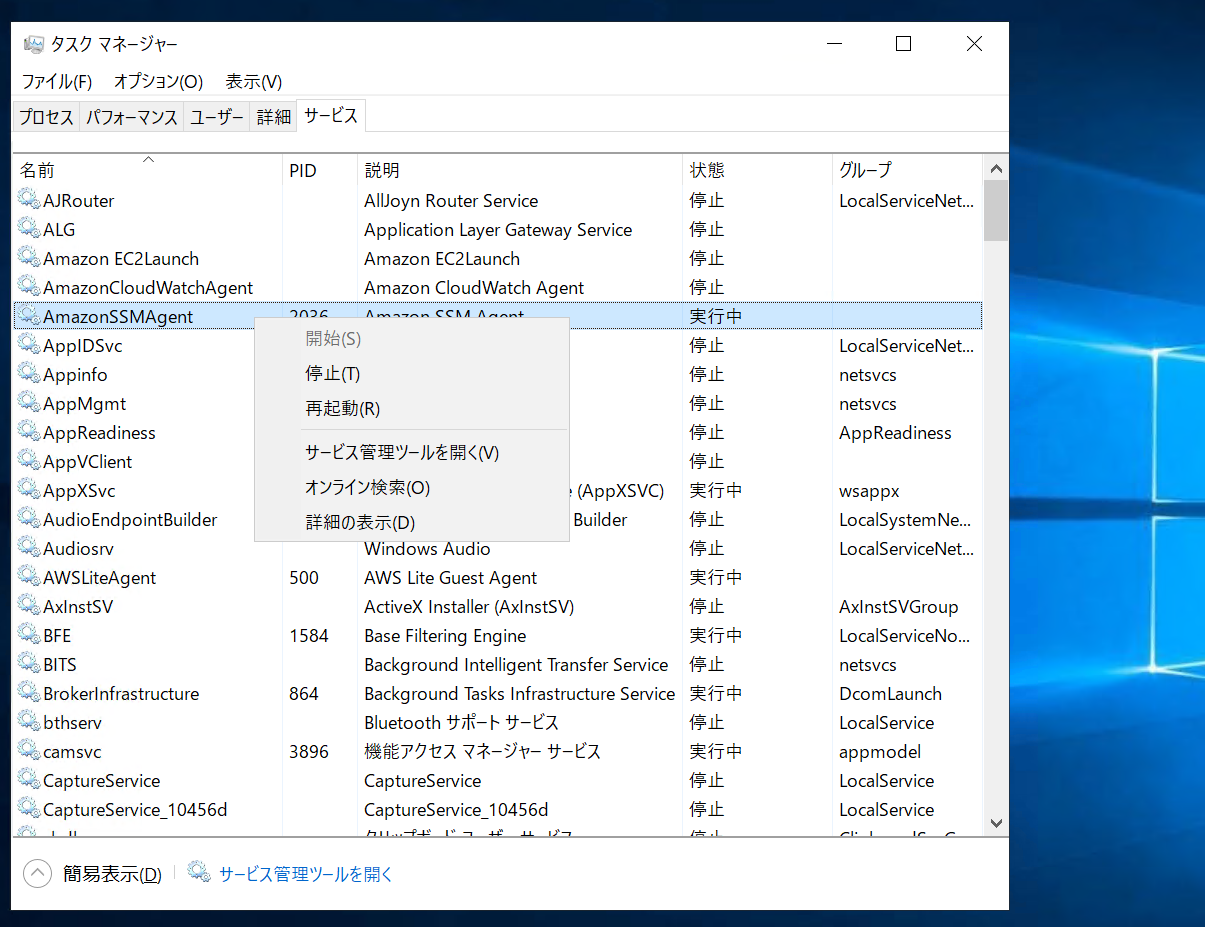Image resolution: width=1205 pixels, height=927 pixels.
Task: Click the gear icon beside camsvc
Action: click(29, 751)
